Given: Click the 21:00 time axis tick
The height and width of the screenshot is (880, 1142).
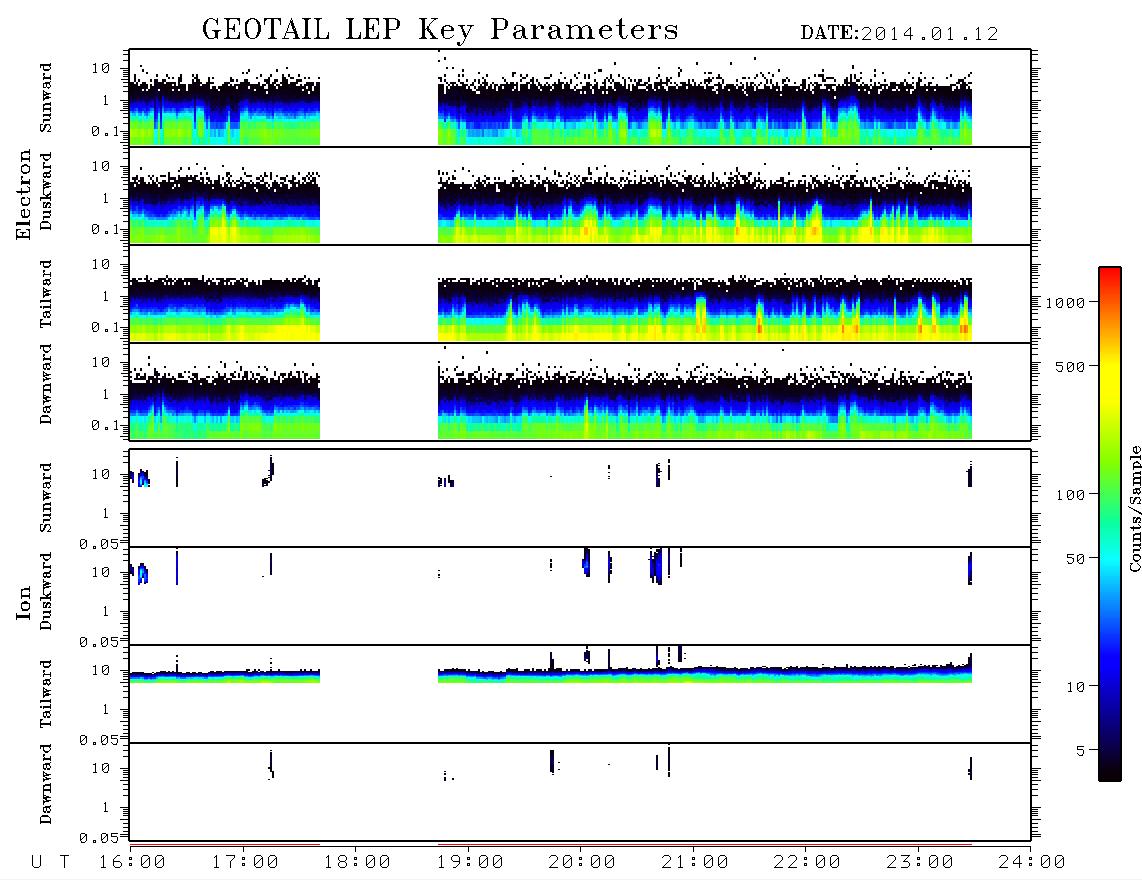Looking at the screenshot, I should (695, 862).
